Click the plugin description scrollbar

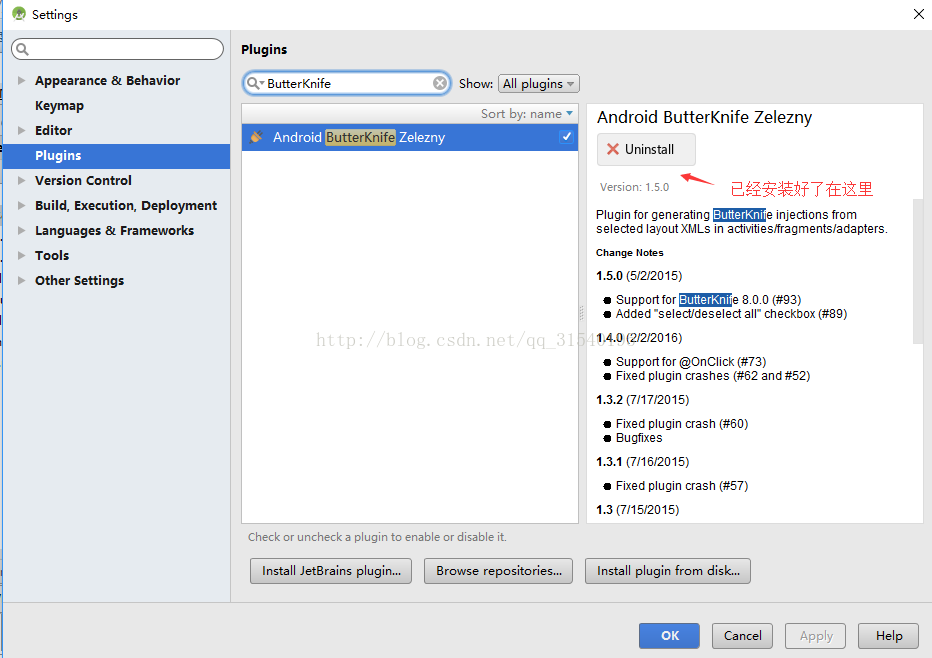click(918, 271)
